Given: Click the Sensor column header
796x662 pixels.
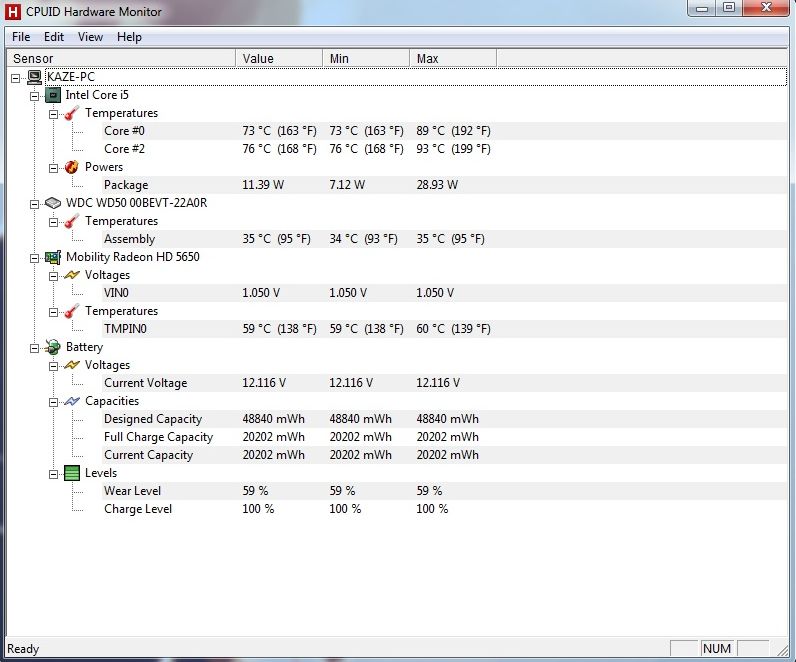Looking at the screenshot, I should pos(121,58).
